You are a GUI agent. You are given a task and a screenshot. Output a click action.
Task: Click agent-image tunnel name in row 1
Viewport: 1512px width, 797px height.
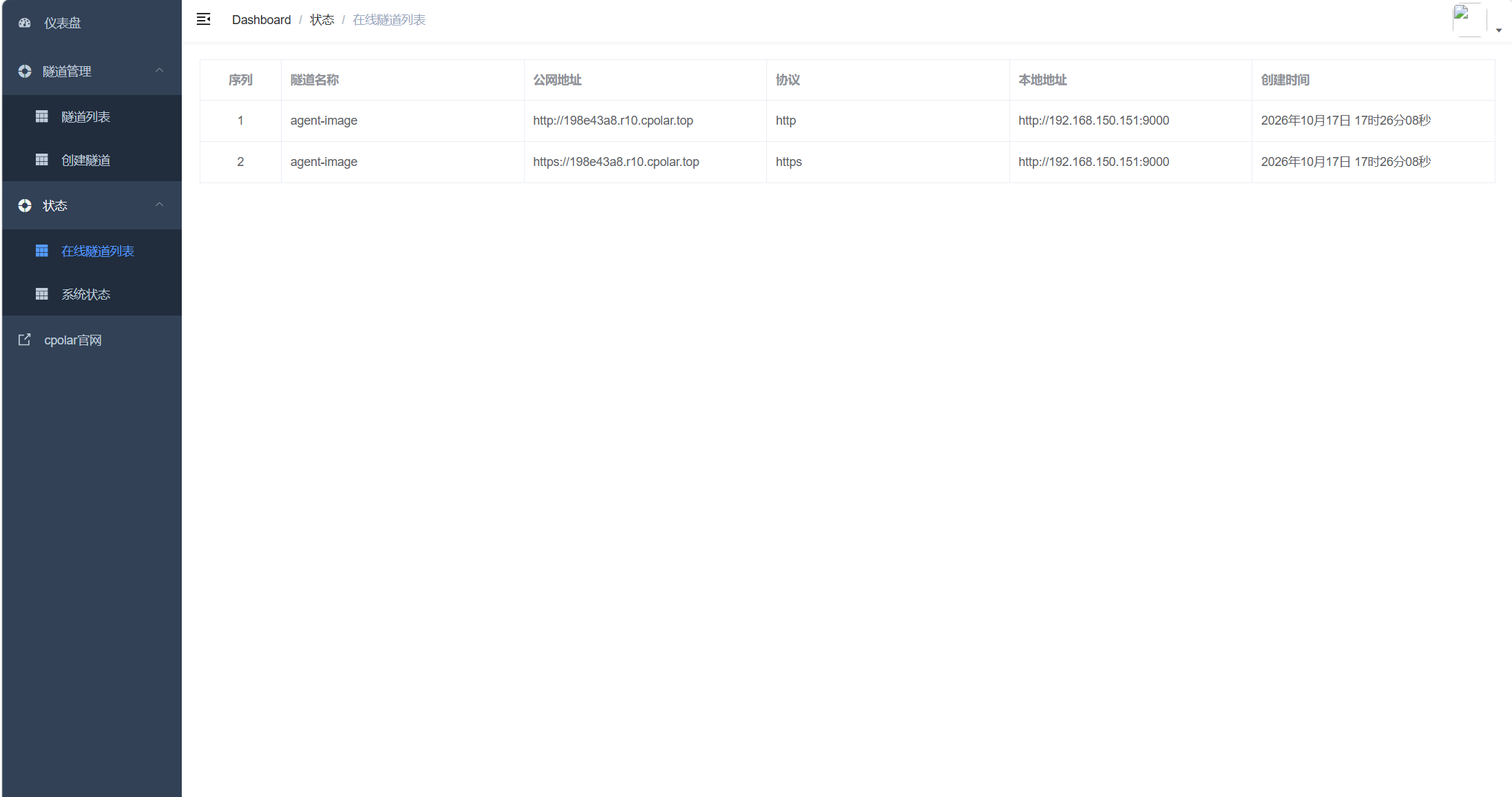coord(324,121)
